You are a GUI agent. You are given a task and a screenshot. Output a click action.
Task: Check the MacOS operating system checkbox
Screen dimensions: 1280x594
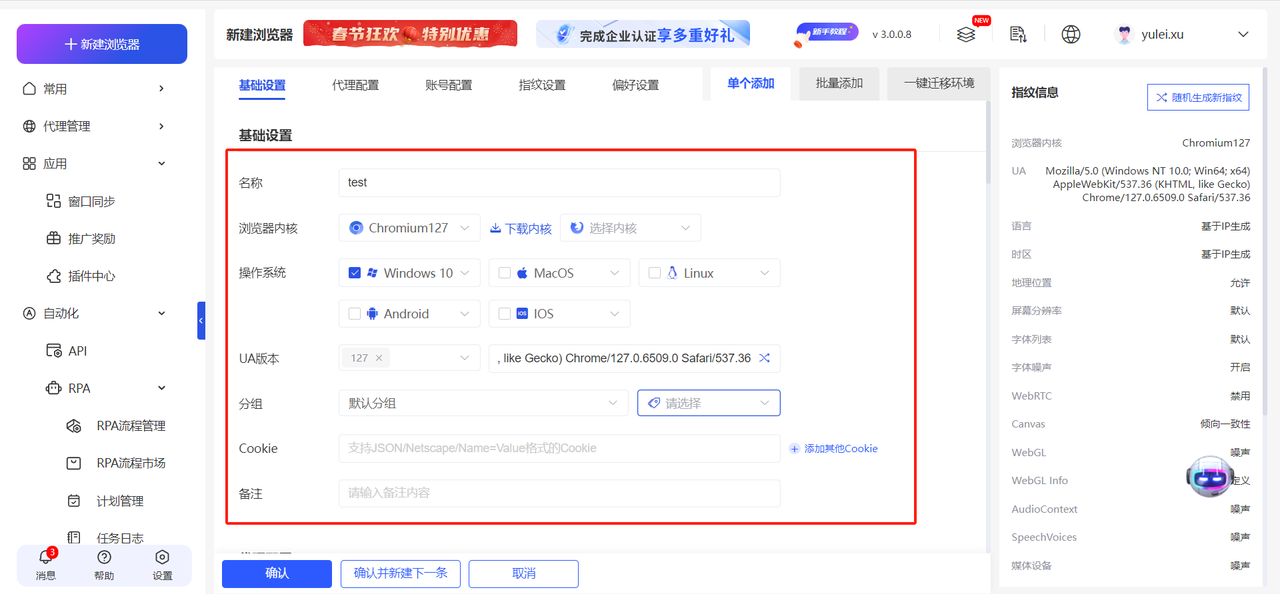[x=504, y=272]
